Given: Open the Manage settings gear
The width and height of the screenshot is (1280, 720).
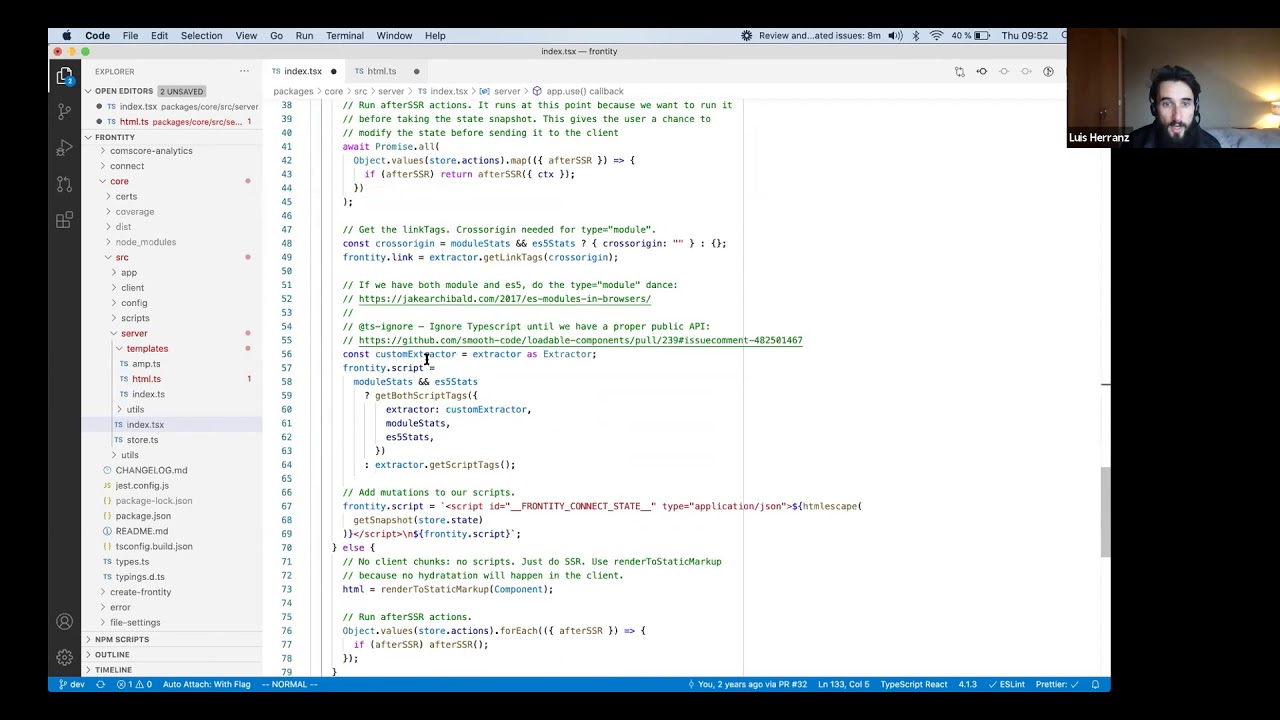Looking at the screenshot, I should point(64,657).
